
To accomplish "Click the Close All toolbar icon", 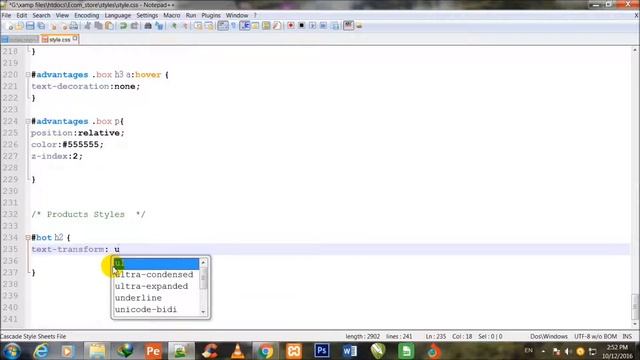I will 64,26.
